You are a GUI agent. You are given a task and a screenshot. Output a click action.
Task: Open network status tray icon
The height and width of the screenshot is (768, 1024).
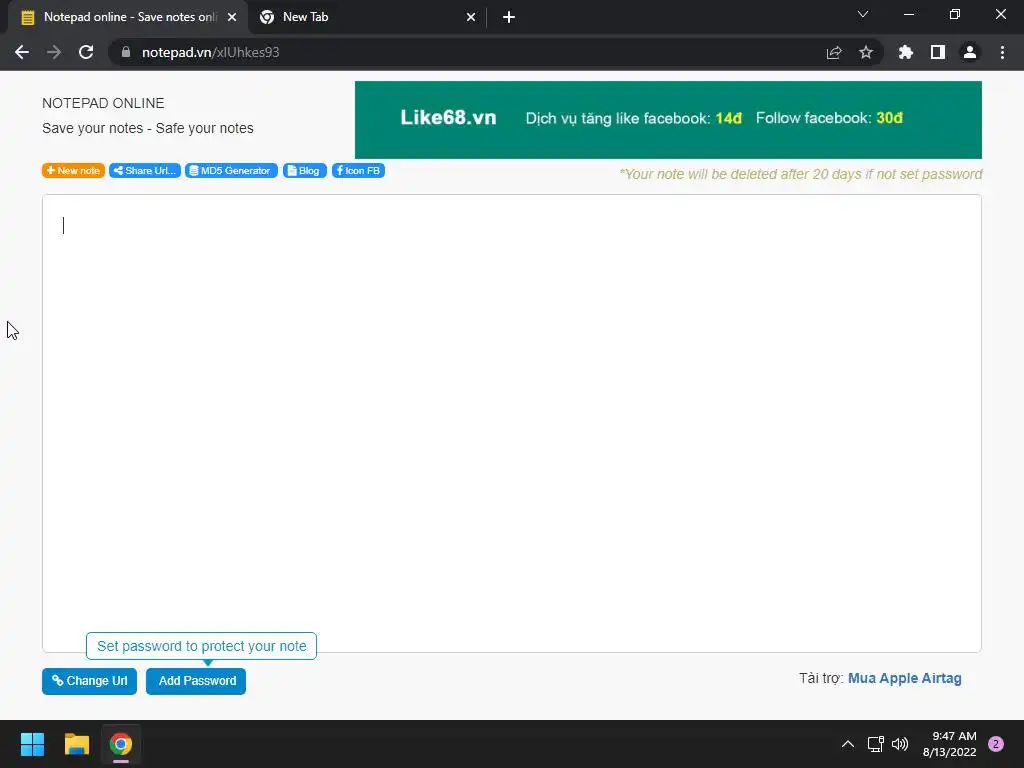click(875, 744)
